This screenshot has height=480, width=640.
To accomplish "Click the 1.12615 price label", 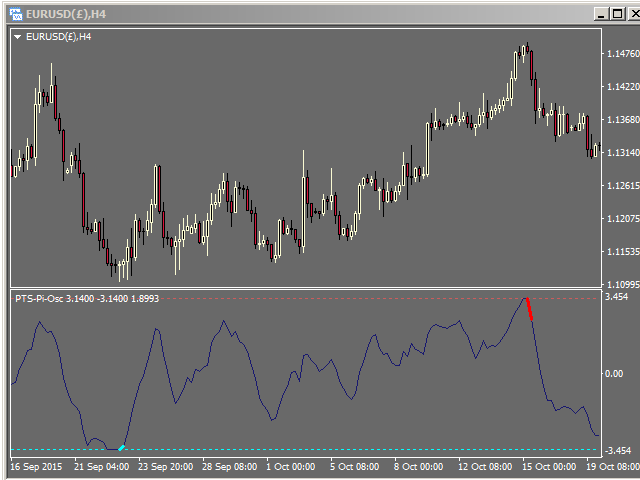I will tap(623, 186).
